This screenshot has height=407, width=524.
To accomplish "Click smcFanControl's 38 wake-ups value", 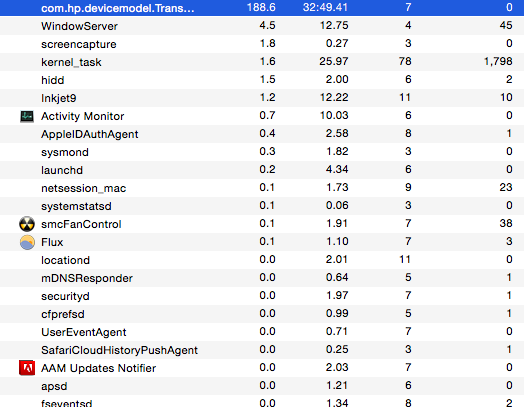I will click(x=506, y=224).
